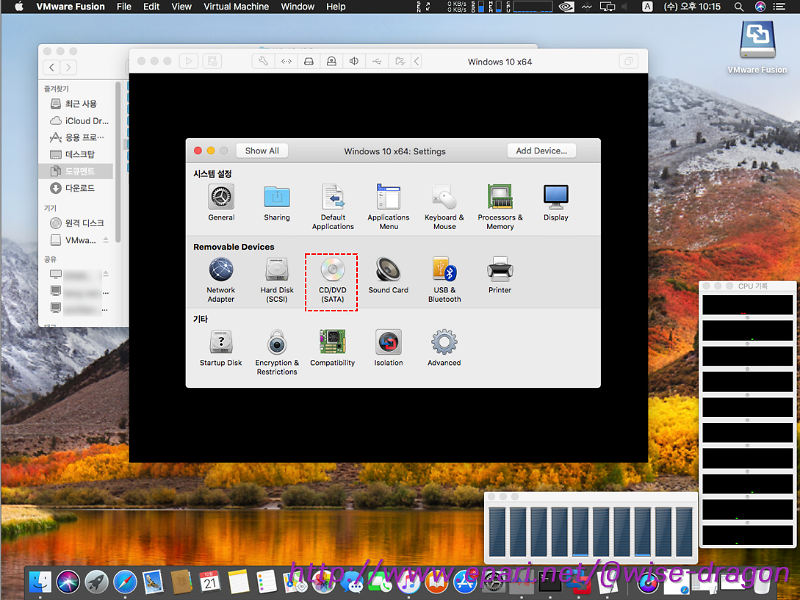Open the Help menu
This screenshot has width=800, height=600.
[x=336, y=7]
